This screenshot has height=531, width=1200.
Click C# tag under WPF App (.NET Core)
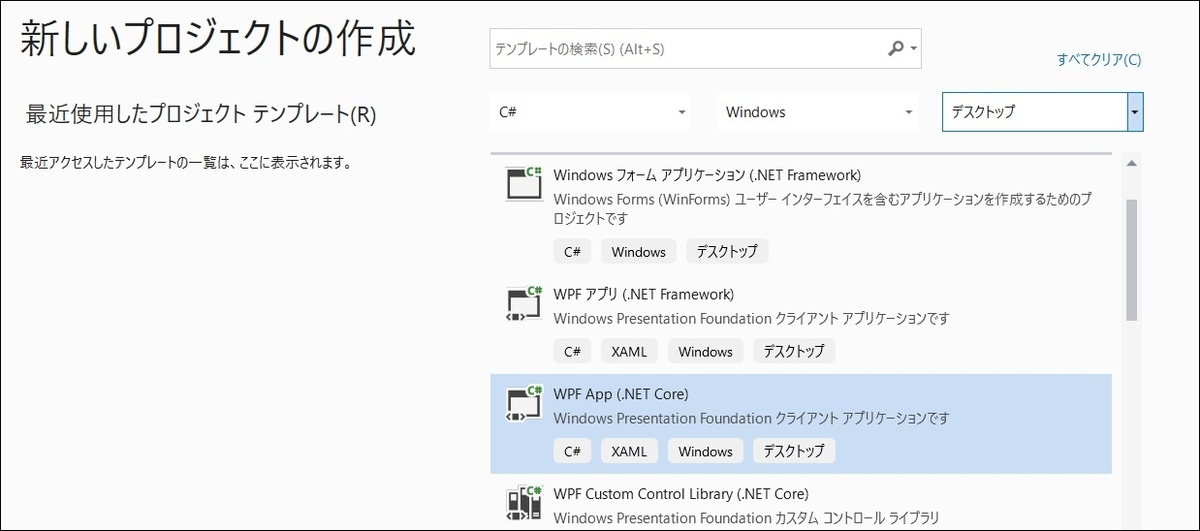tap(572, 452)
